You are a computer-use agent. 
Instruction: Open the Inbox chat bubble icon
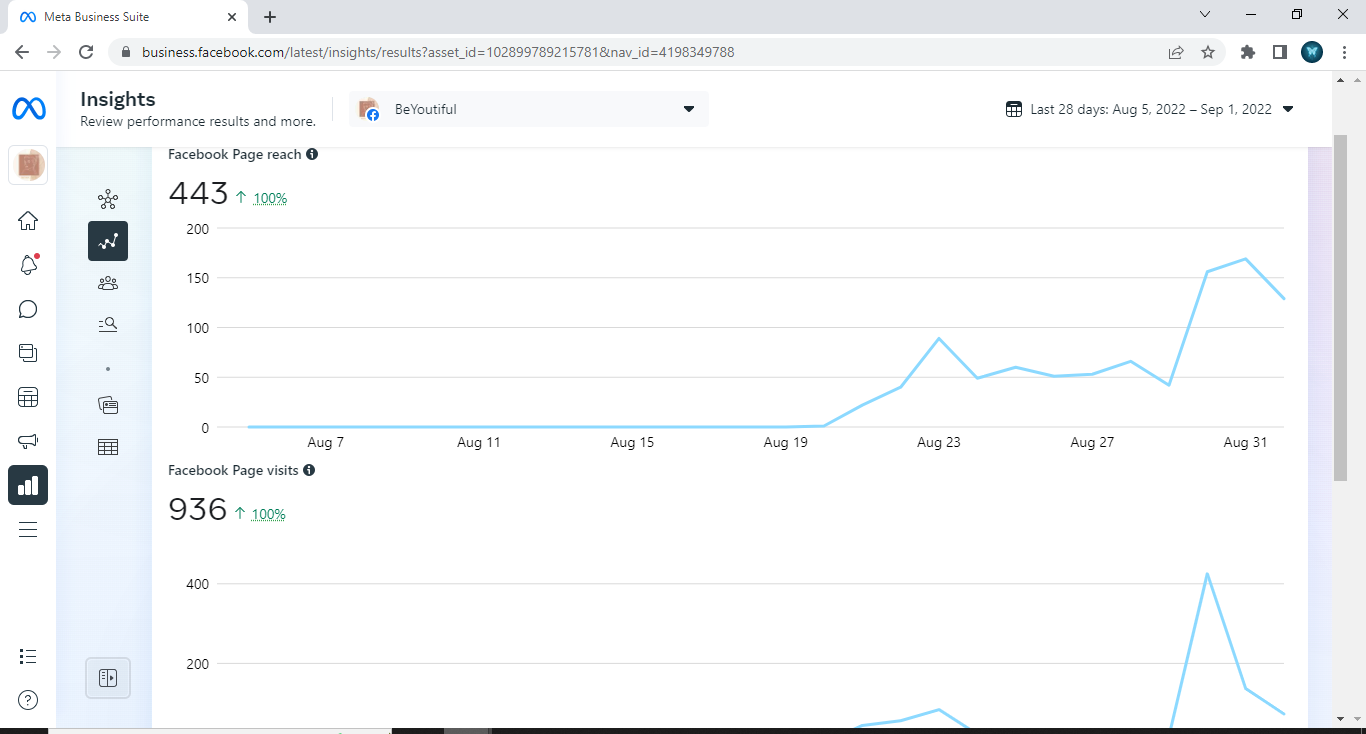pos(28,309)
